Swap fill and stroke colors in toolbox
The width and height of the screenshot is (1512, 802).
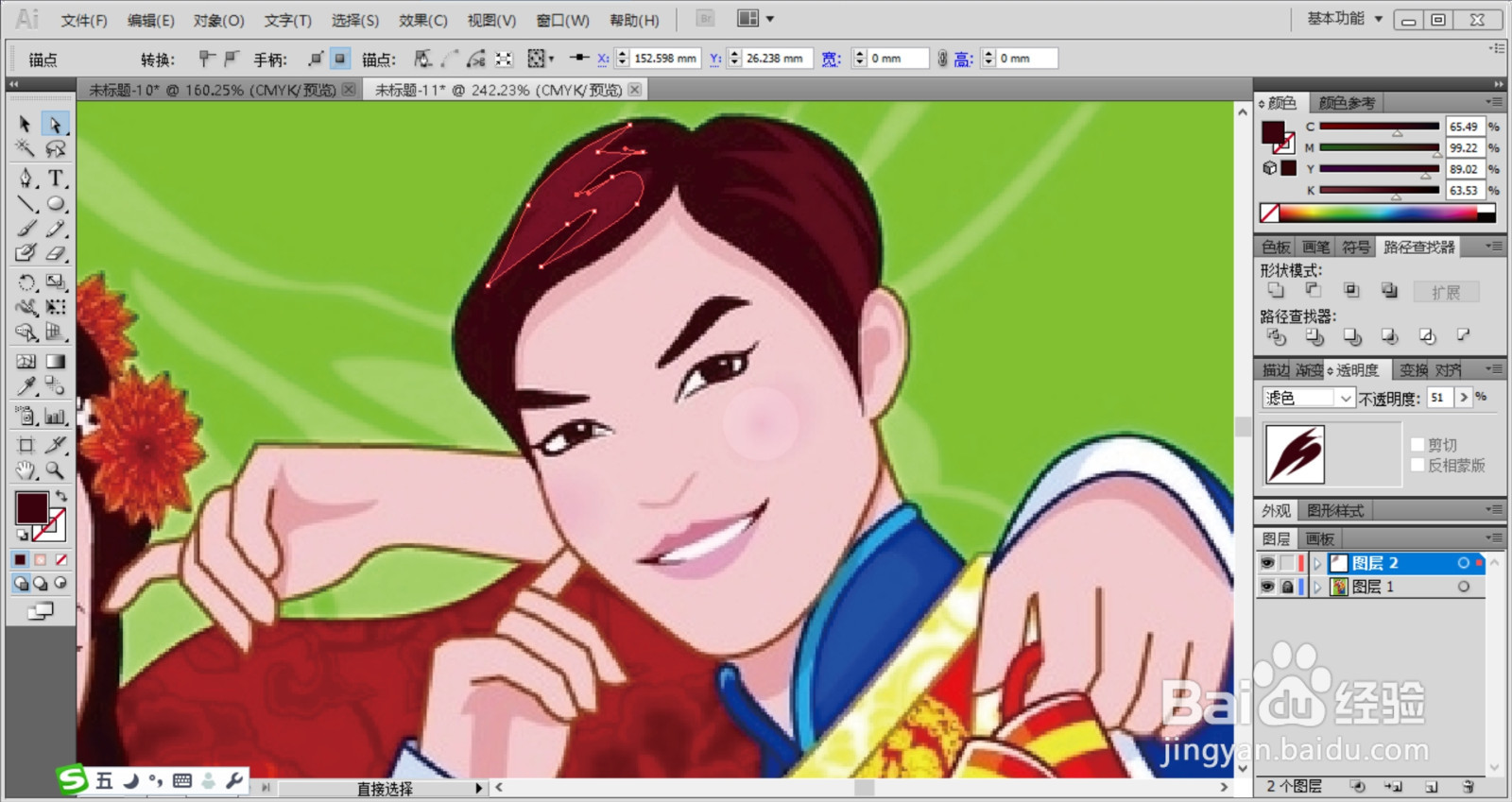(61, 496)
